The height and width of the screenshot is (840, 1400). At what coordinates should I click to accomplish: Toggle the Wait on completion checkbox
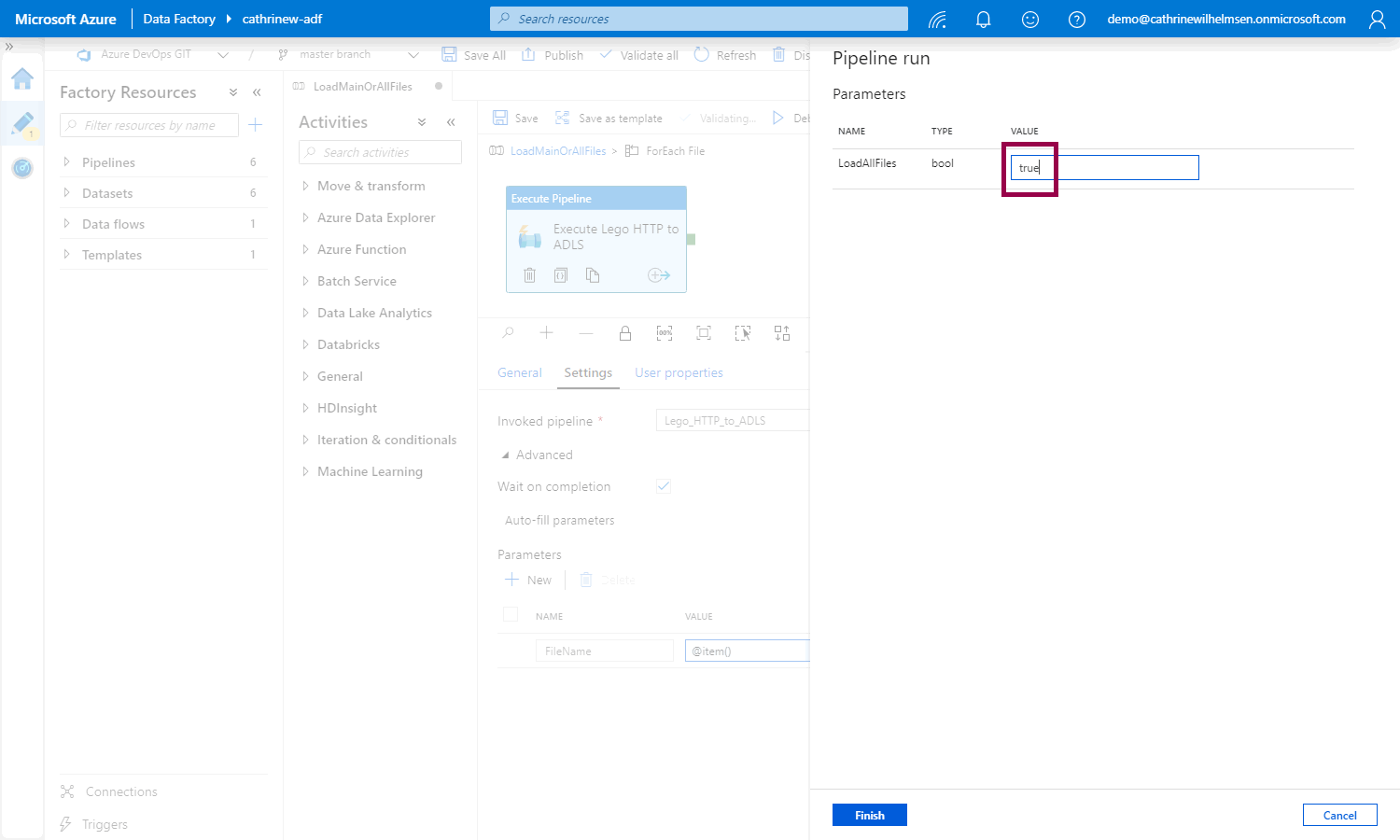(664, 486)
